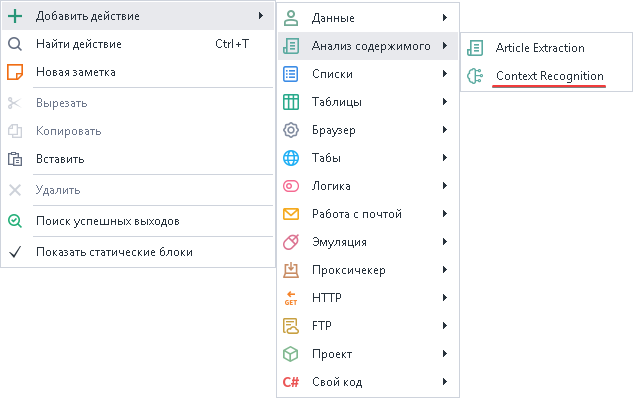
Task: Click the document icon beside Анализ содержимого
Action: click(x=291, y=46)
